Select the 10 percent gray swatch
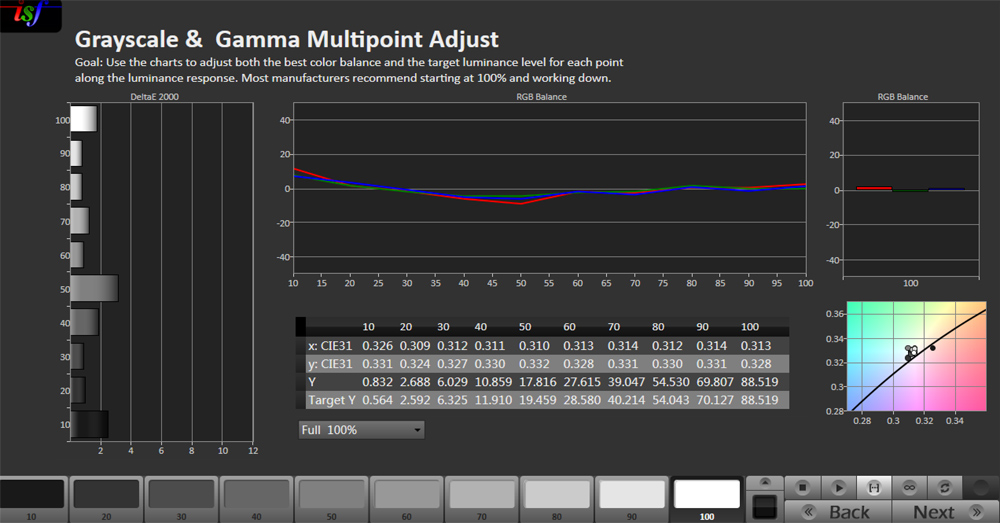The height and width of the screenshot is (523, 1000). [32, 494]
